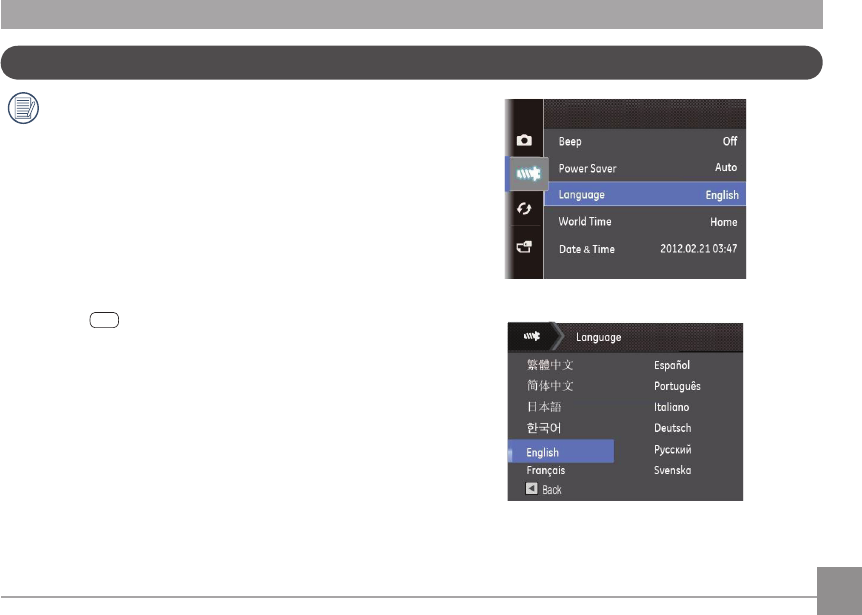The width and height of the screenshot is (862, 615).
Task: Select the highlighted English language option
Action: click(561, 452)
